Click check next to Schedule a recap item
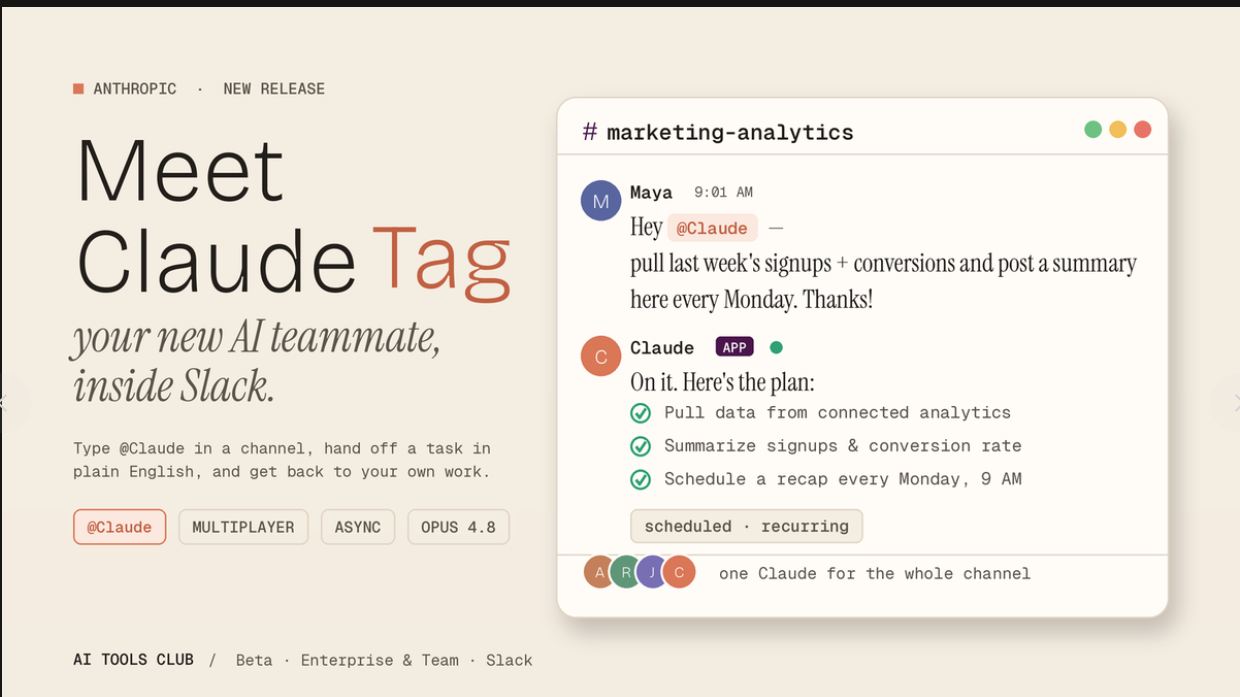This screenshot has width=1240, height=697. (641, 479)
